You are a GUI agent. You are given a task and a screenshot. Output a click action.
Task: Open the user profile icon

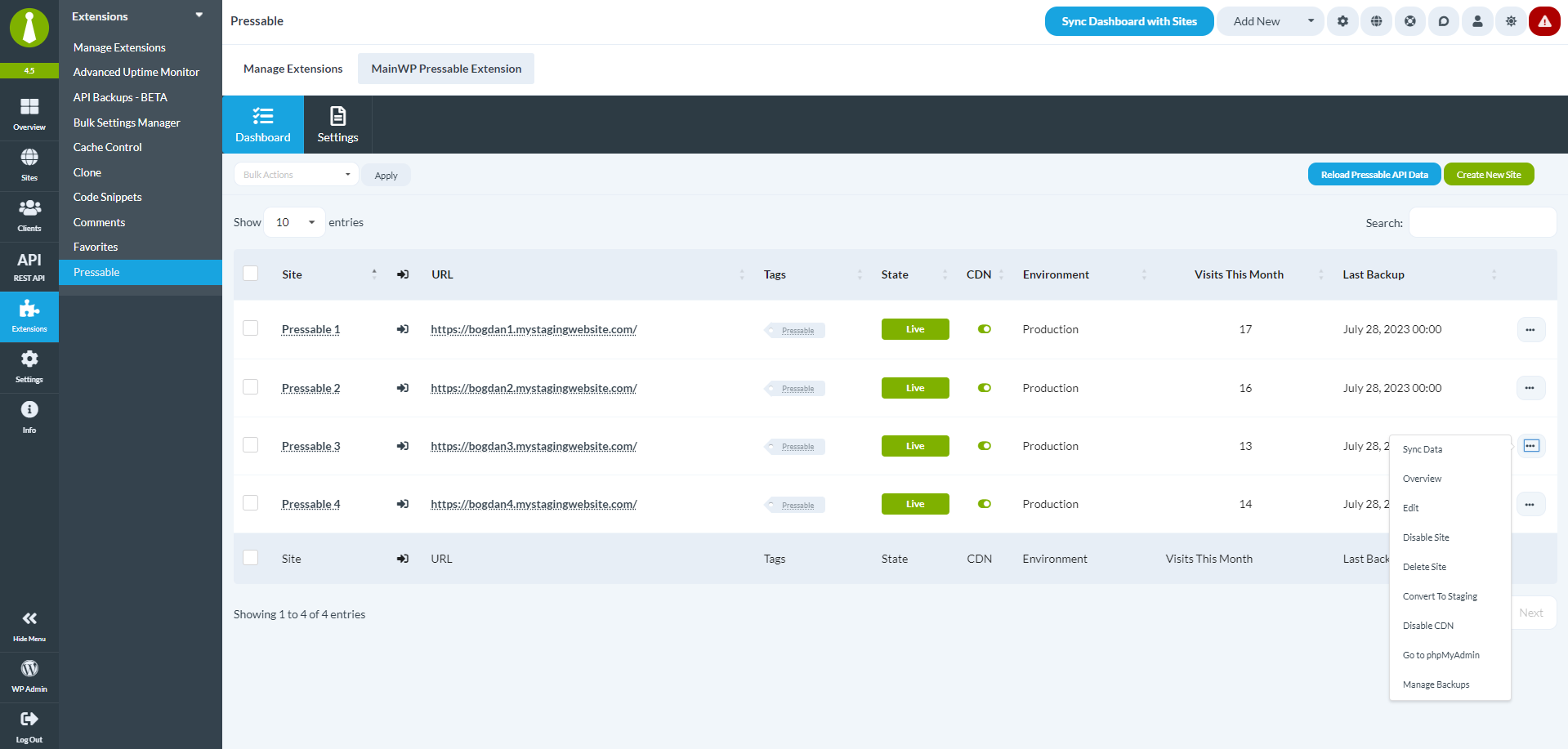[1477, 21]
